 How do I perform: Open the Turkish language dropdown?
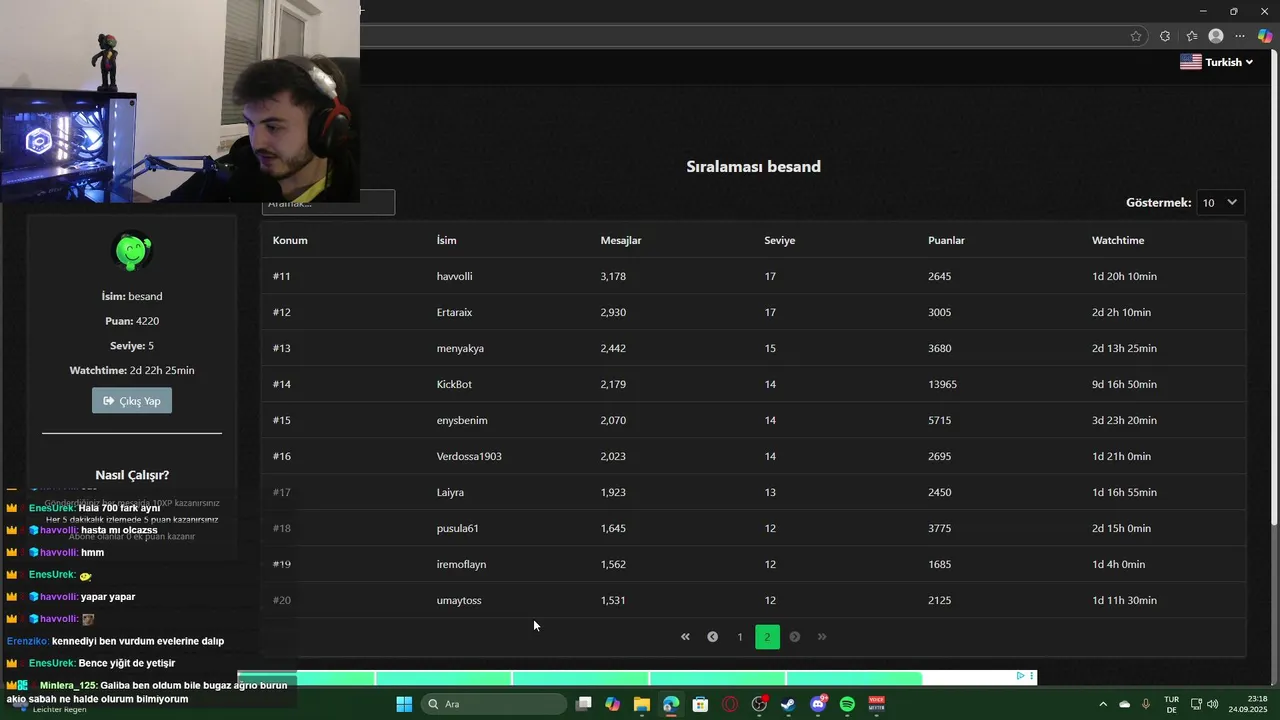(1216, 62)
